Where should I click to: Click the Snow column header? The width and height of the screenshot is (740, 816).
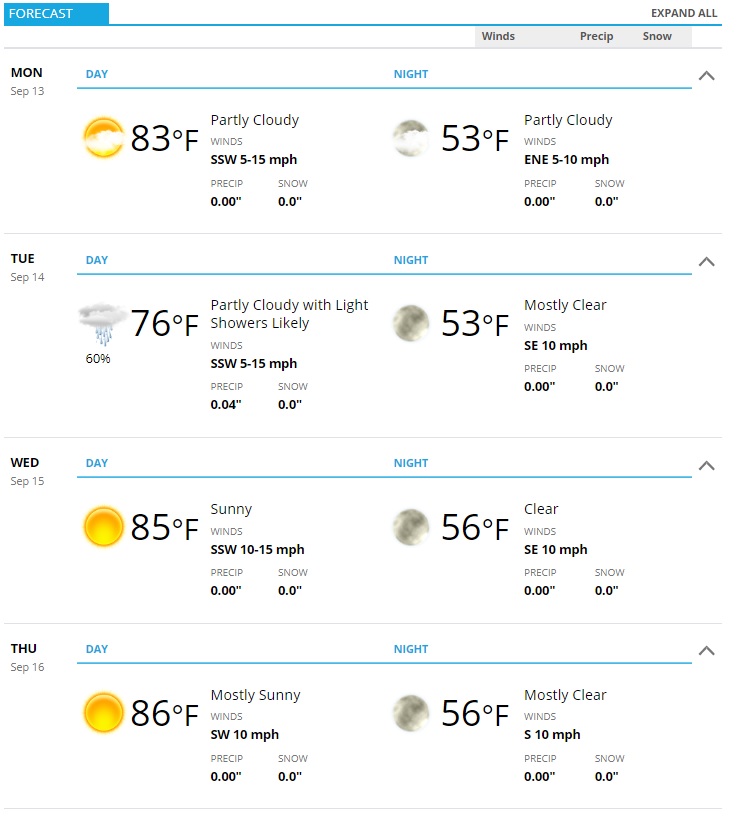coord(657,36)
